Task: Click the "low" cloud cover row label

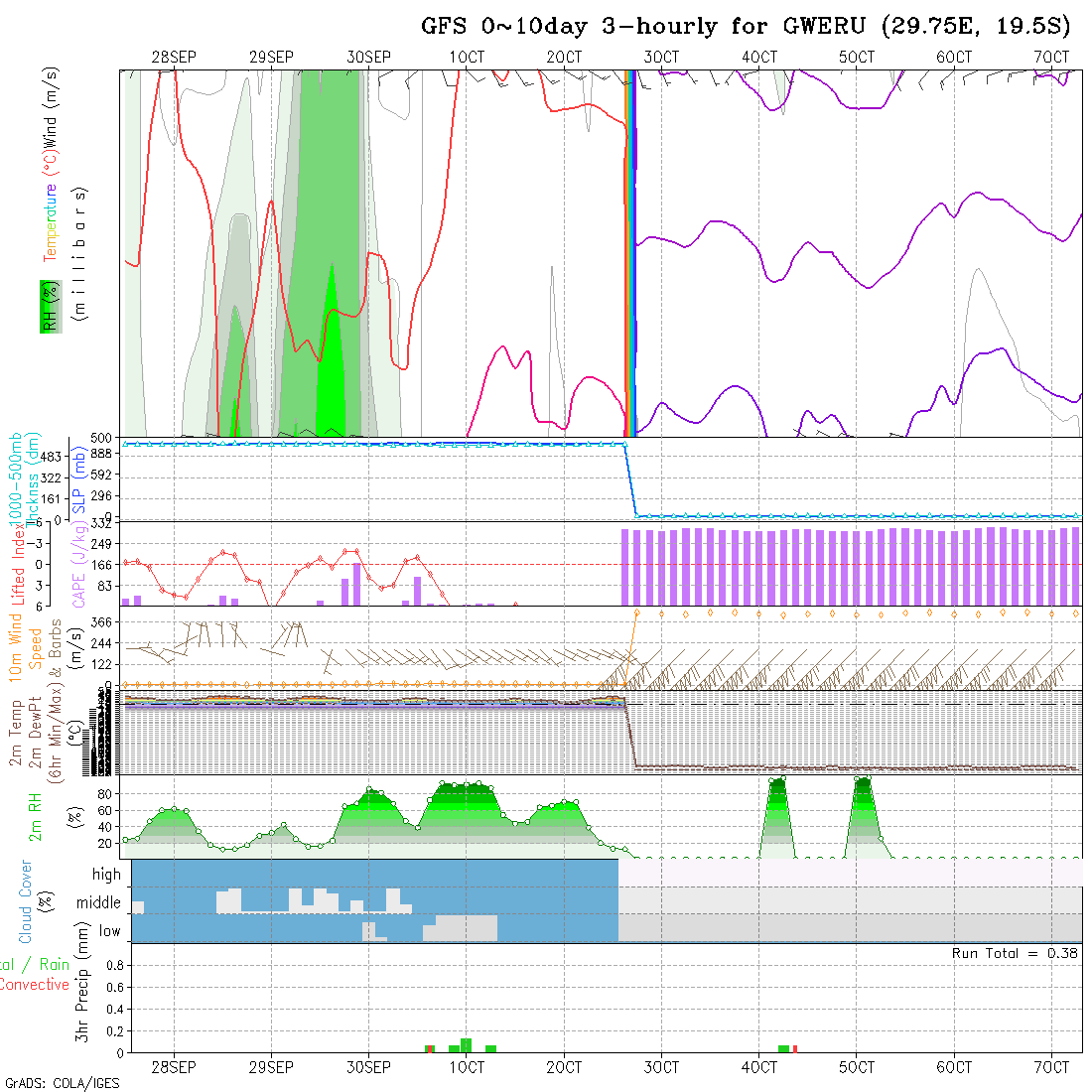Action: pyautogui.click(x=109, y=931)
